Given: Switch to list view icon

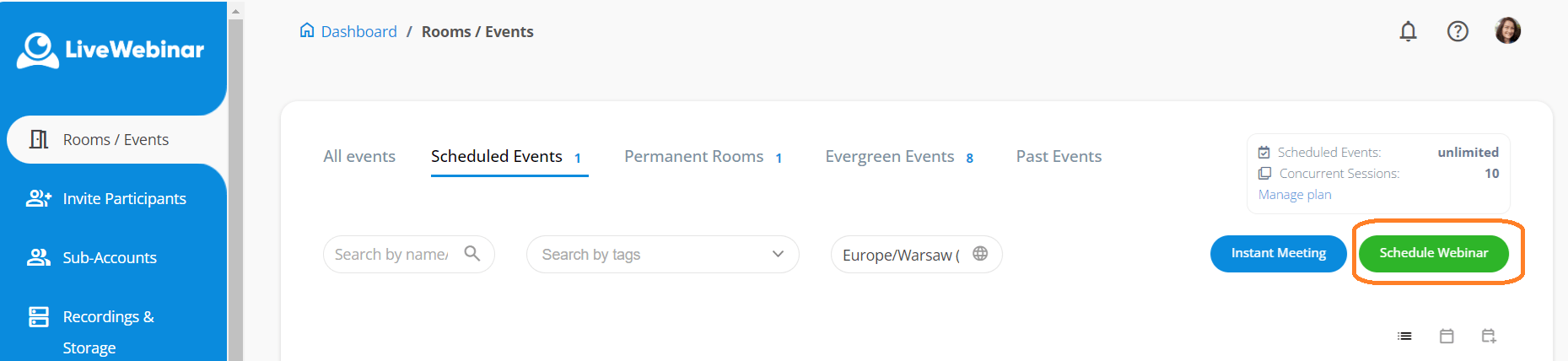Looking at the screenshot, I should pyautogui.click(x=1404, y=336).
